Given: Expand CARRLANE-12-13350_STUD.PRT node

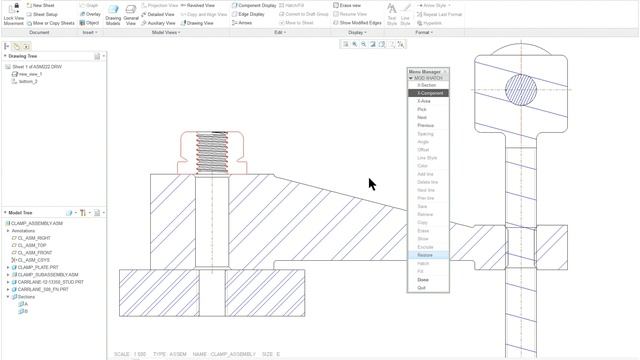Looking at the screenshot, I should (x=8, y=282).
